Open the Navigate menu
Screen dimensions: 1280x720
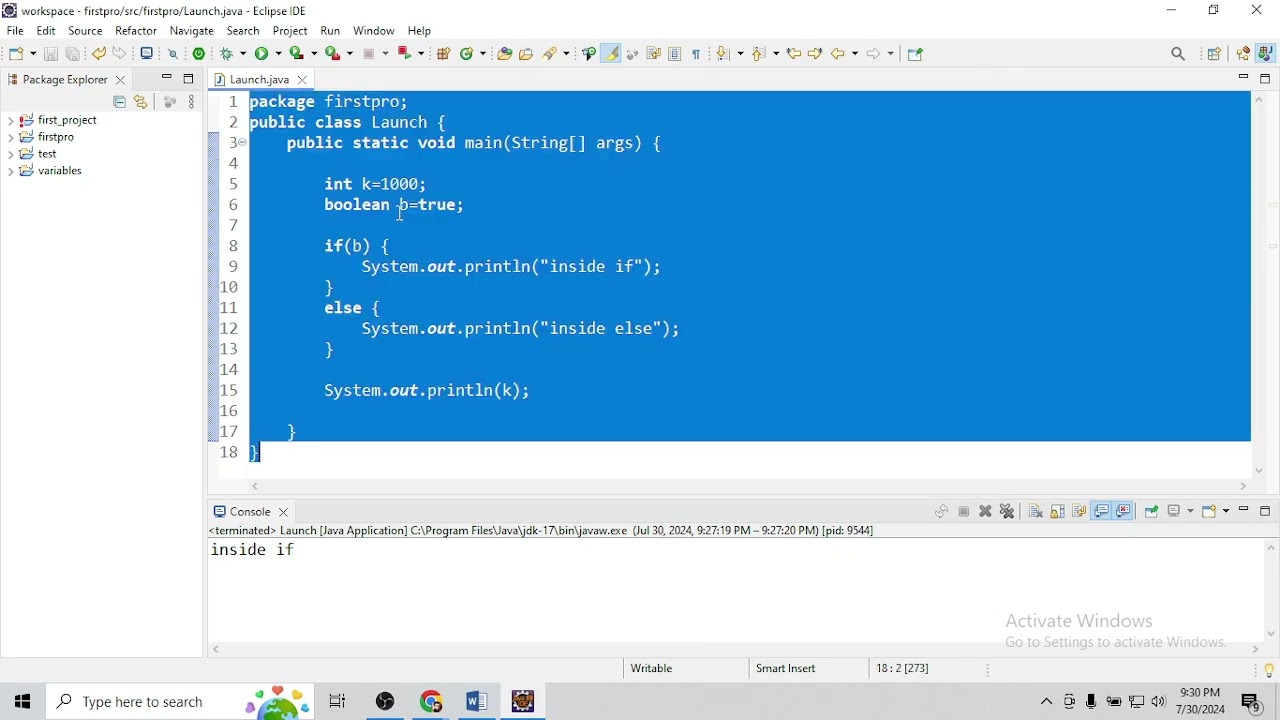point(192,31)
